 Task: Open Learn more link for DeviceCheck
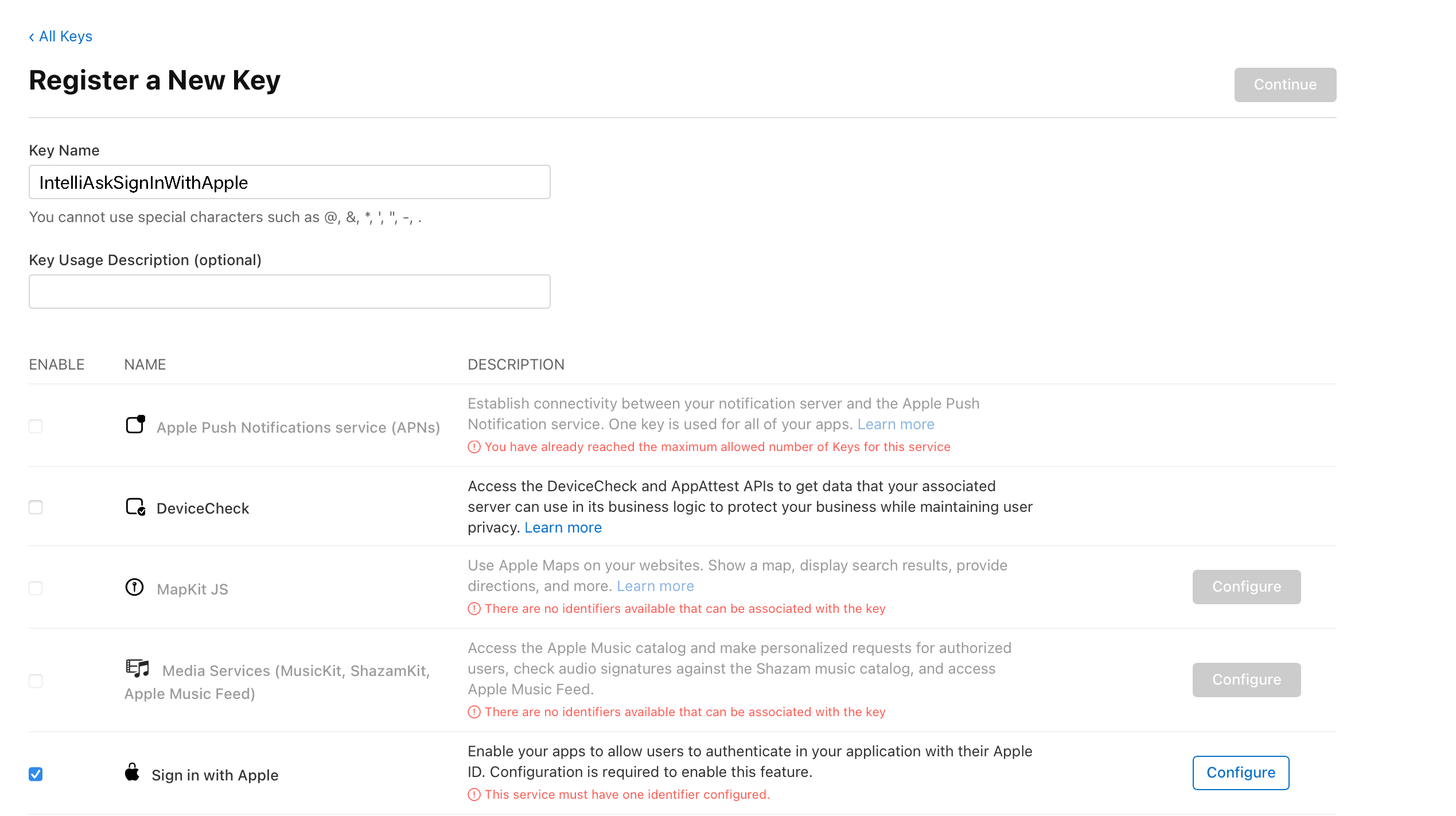click(563, 527)
